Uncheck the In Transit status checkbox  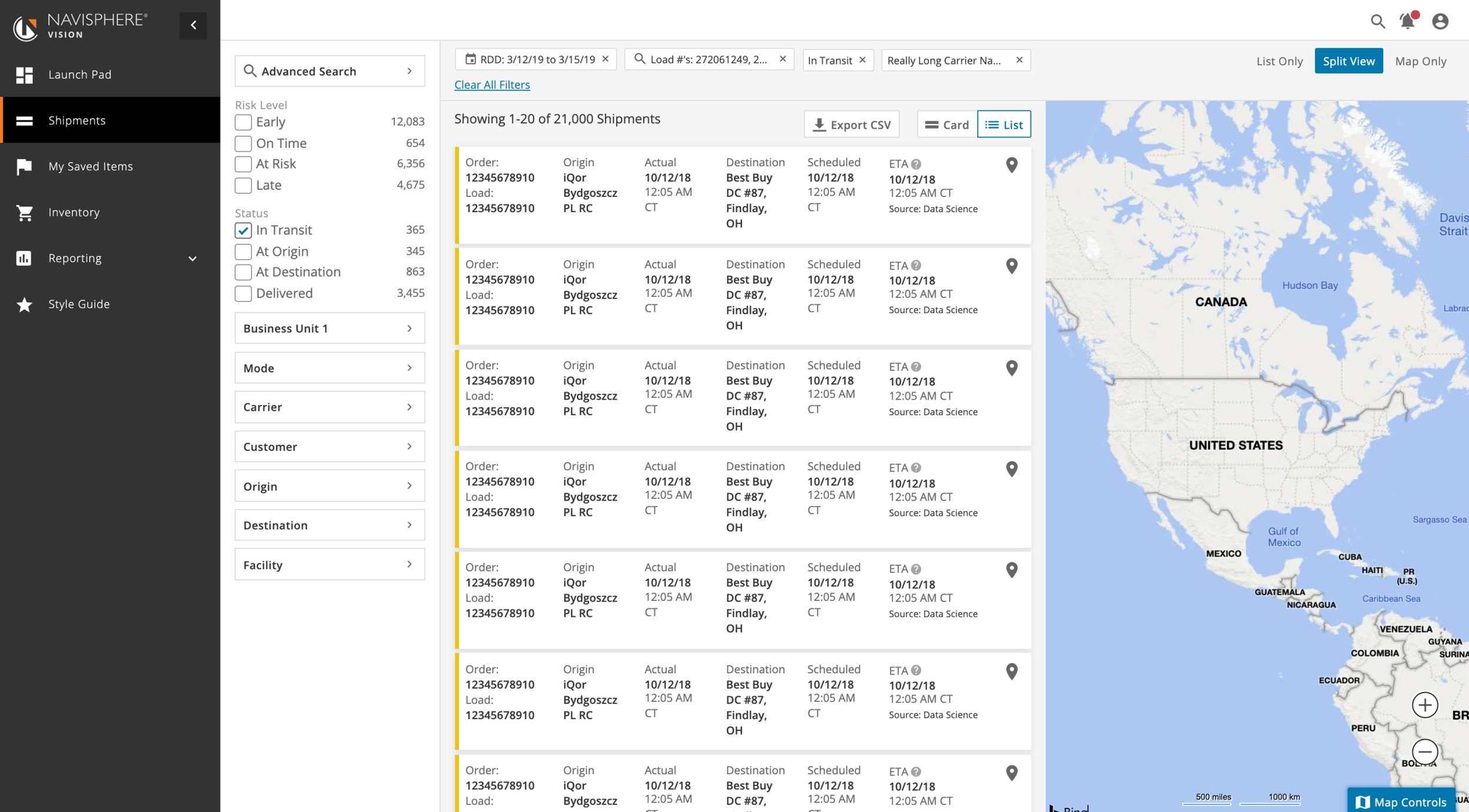tap(243, 230)
